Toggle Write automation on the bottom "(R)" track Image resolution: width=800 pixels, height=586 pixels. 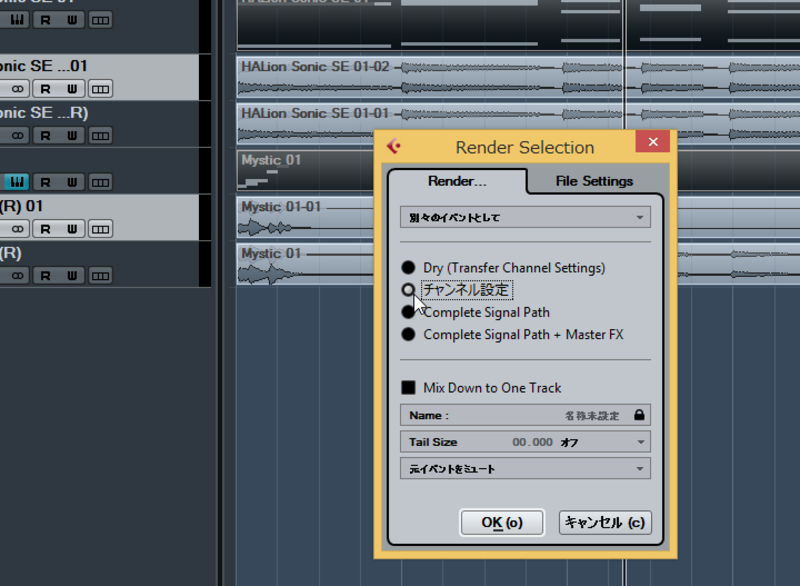pos(72,276)
